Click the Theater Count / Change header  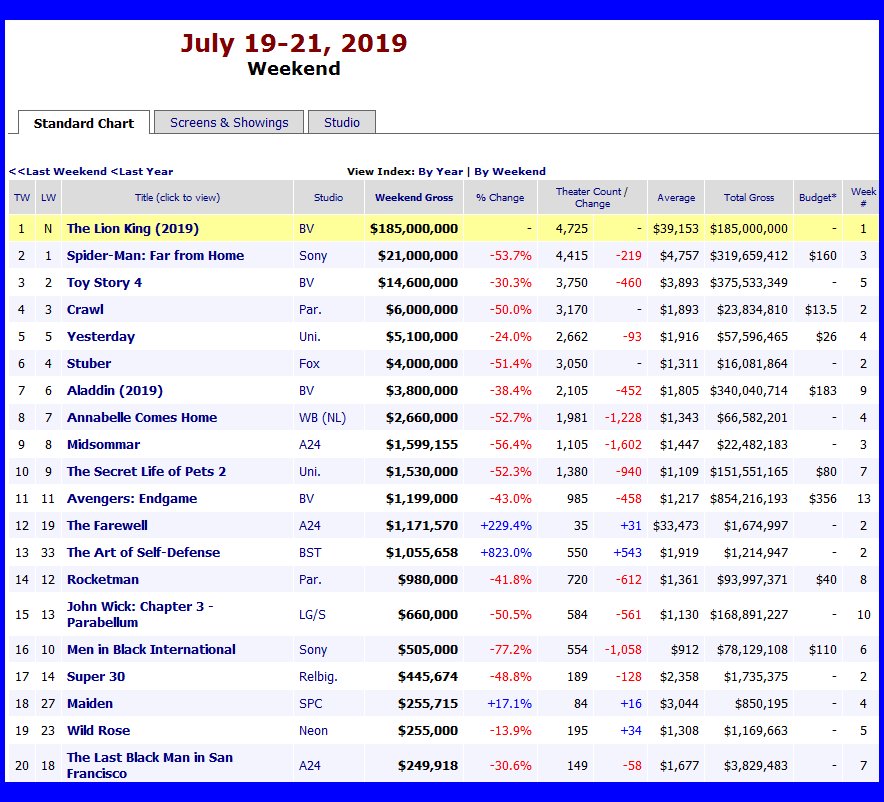point(592,197)
